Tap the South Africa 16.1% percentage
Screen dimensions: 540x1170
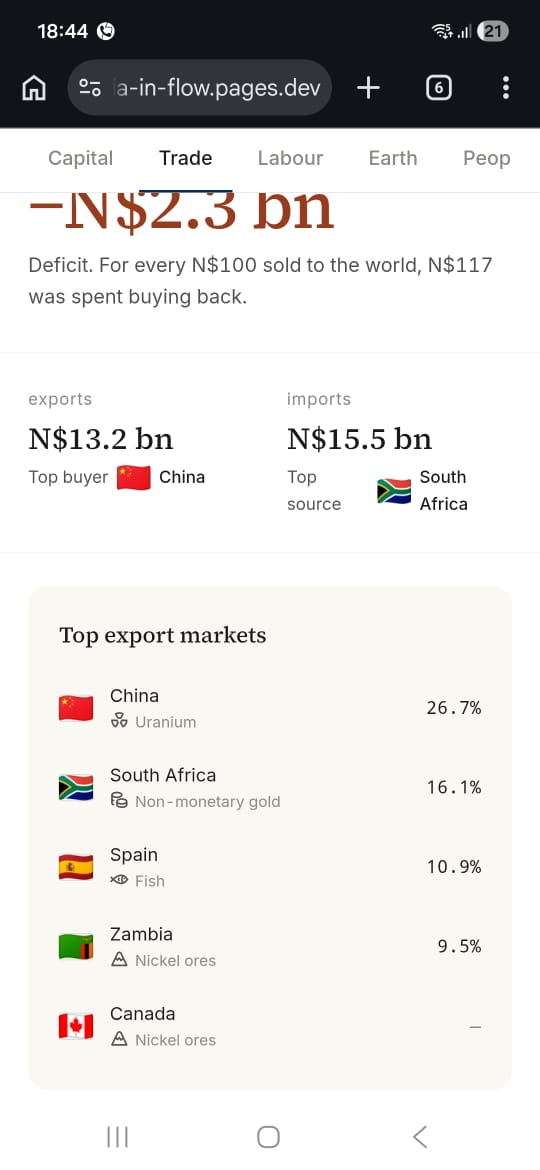pos(454,787)
